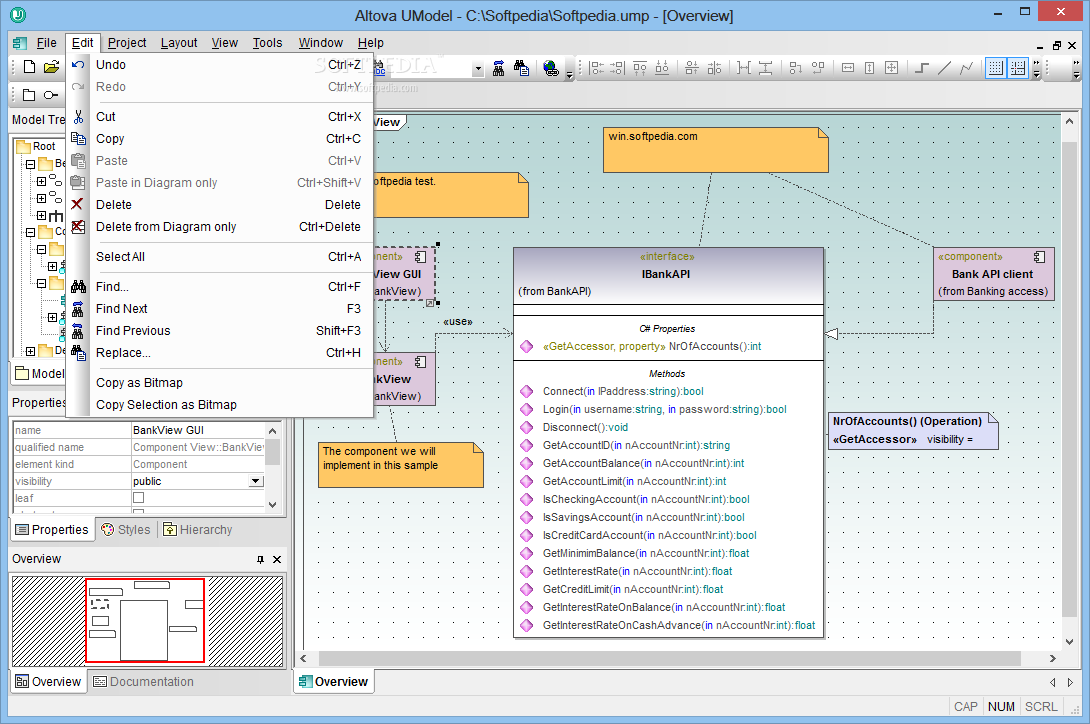Click the Make Same Size icon
This screenshot has height=724, width=1090.
pyautogui.click(x=891, y=68)
